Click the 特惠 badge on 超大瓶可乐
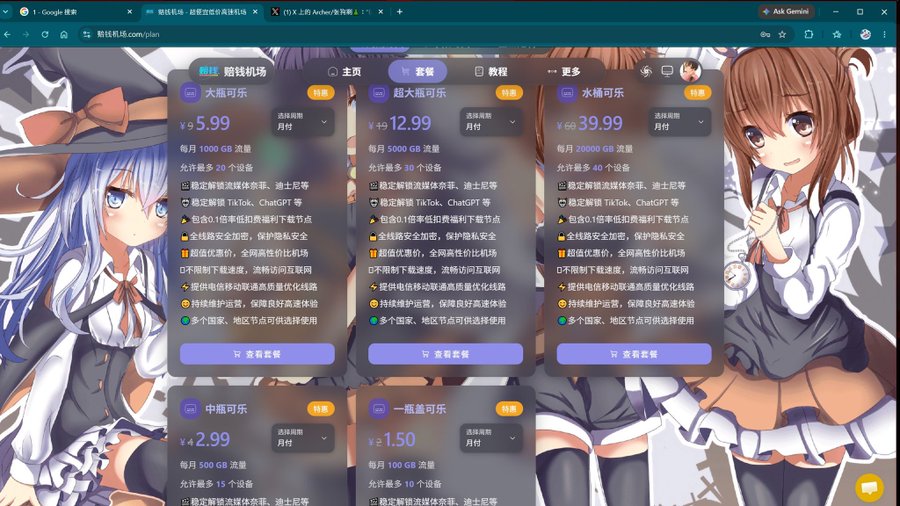900x506 pixels. 509,92
